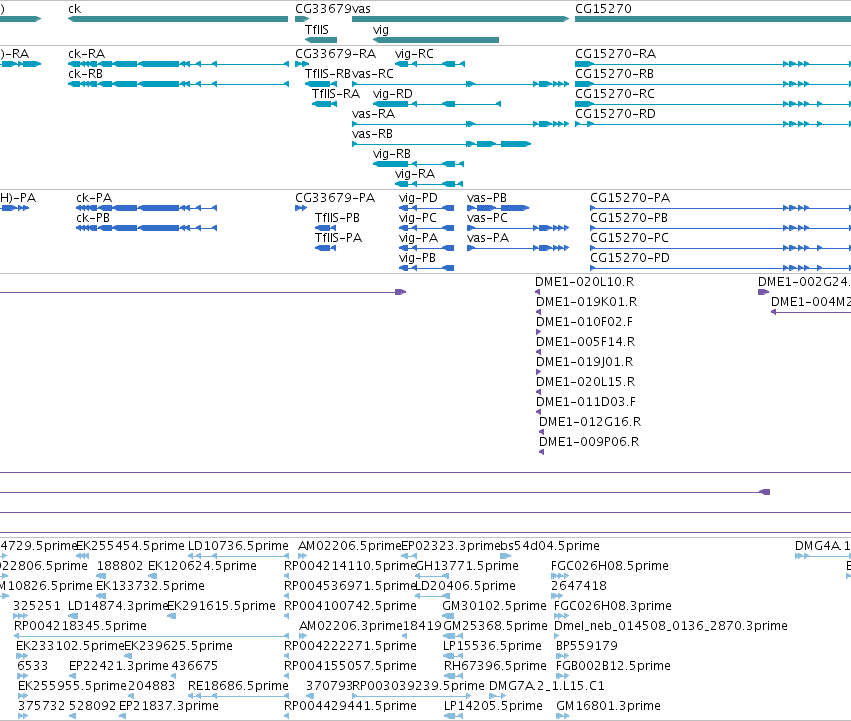Image resolution: width=851 pixels, height=721 pixels.
Task: Select the TfIIS gene label in the top track
Action: point(316,29)
